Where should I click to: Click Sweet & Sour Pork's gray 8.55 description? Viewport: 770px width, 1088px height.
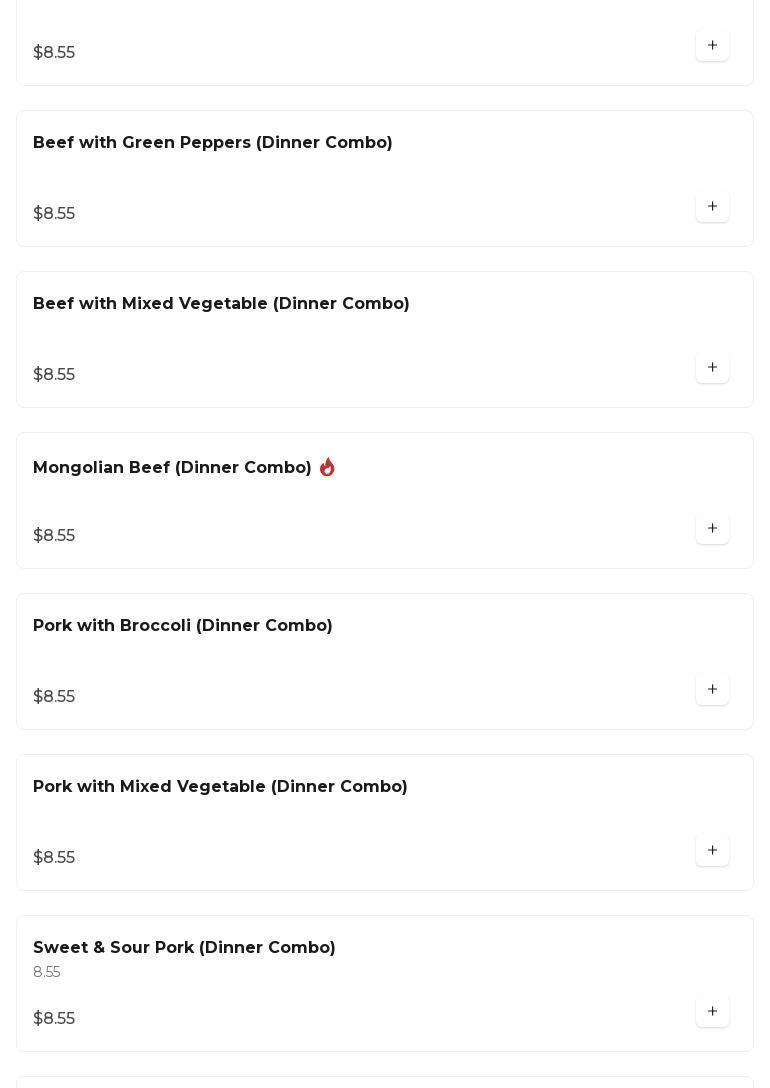point(47,973)
